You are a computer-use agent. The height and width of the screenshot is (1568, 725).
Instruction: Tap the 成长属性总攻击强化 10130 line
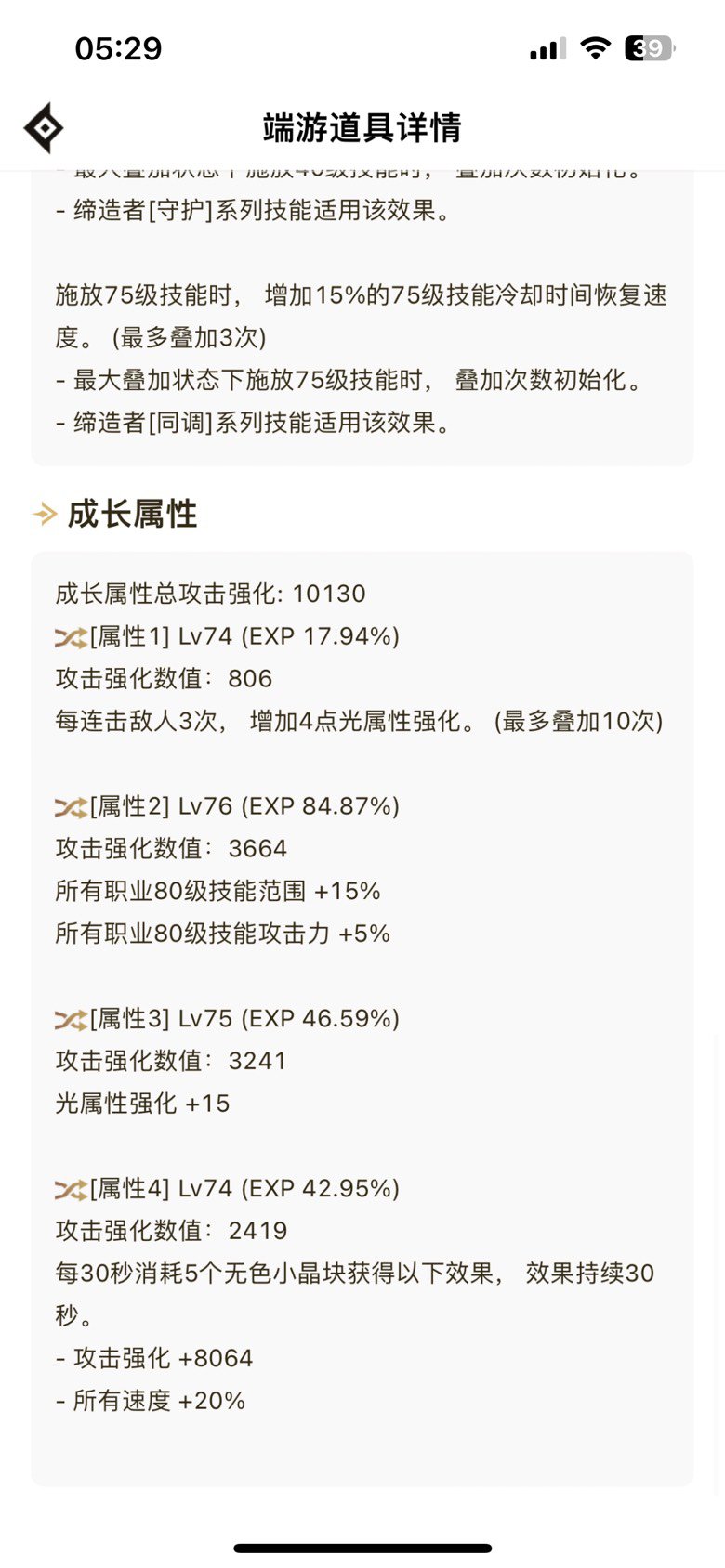point(211,595)
